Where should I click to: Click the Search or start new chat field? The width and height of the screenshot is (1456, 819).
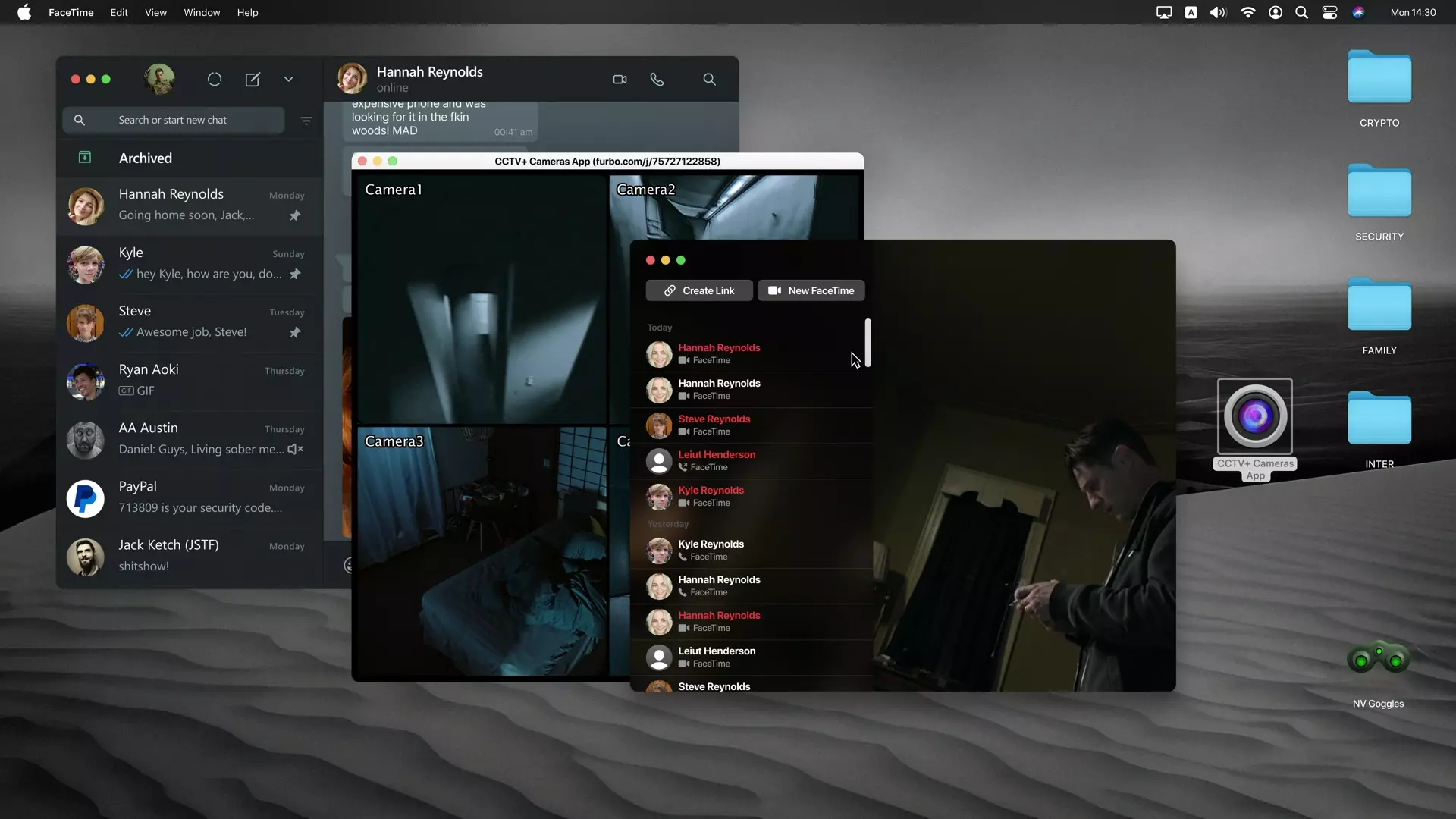click(x=174, y=120)
